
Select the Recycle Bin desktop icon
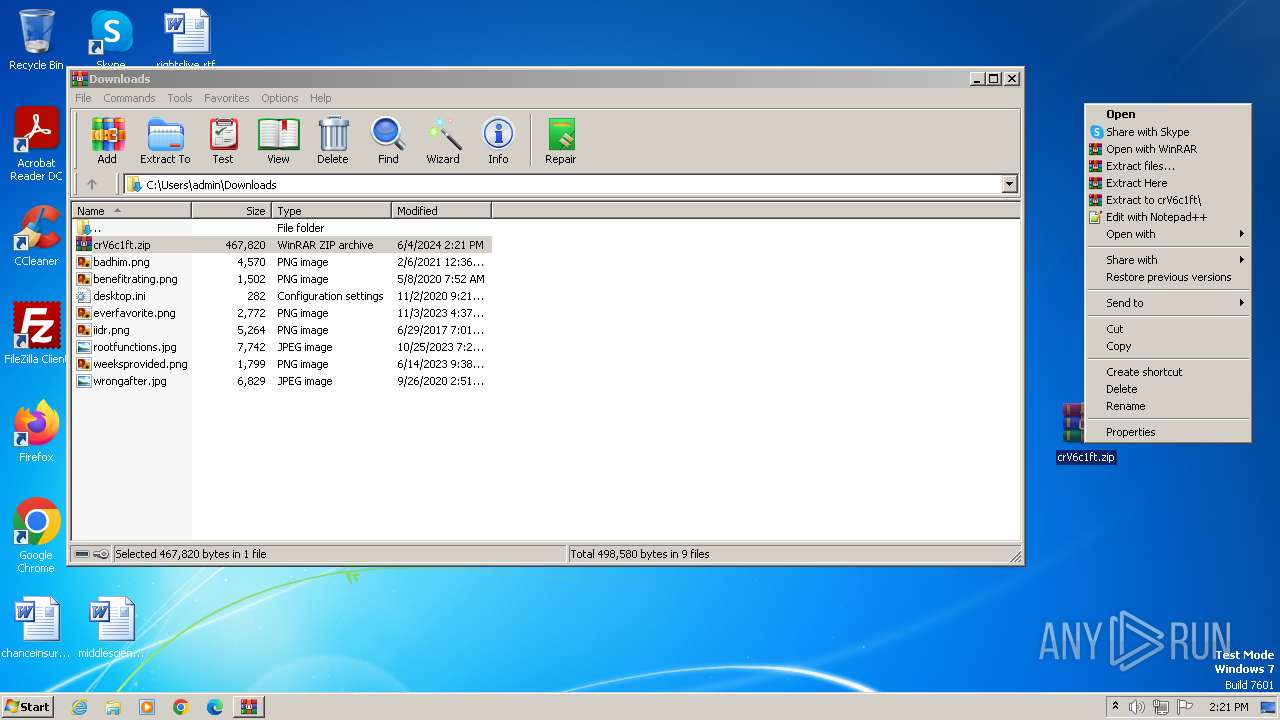(36, 40)
